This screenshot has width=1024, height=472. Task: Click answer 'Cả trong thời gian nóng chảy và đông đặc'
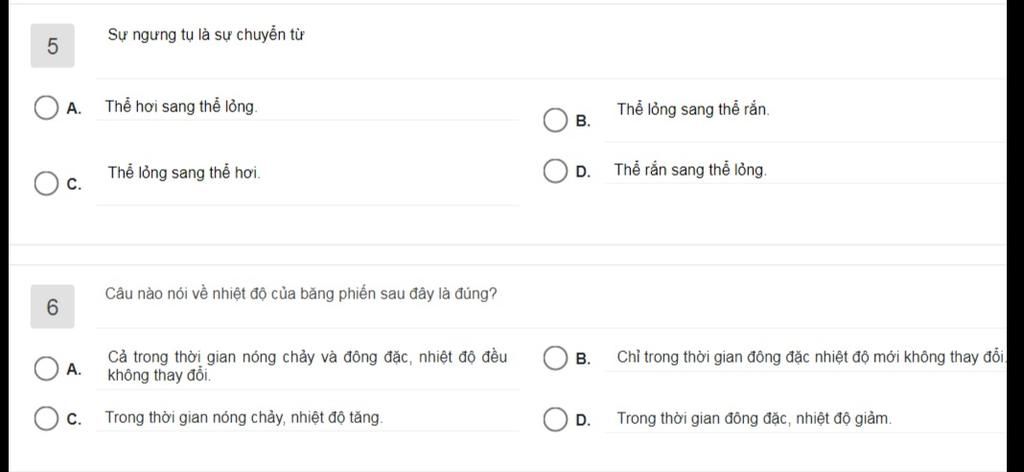coord(307,366)
